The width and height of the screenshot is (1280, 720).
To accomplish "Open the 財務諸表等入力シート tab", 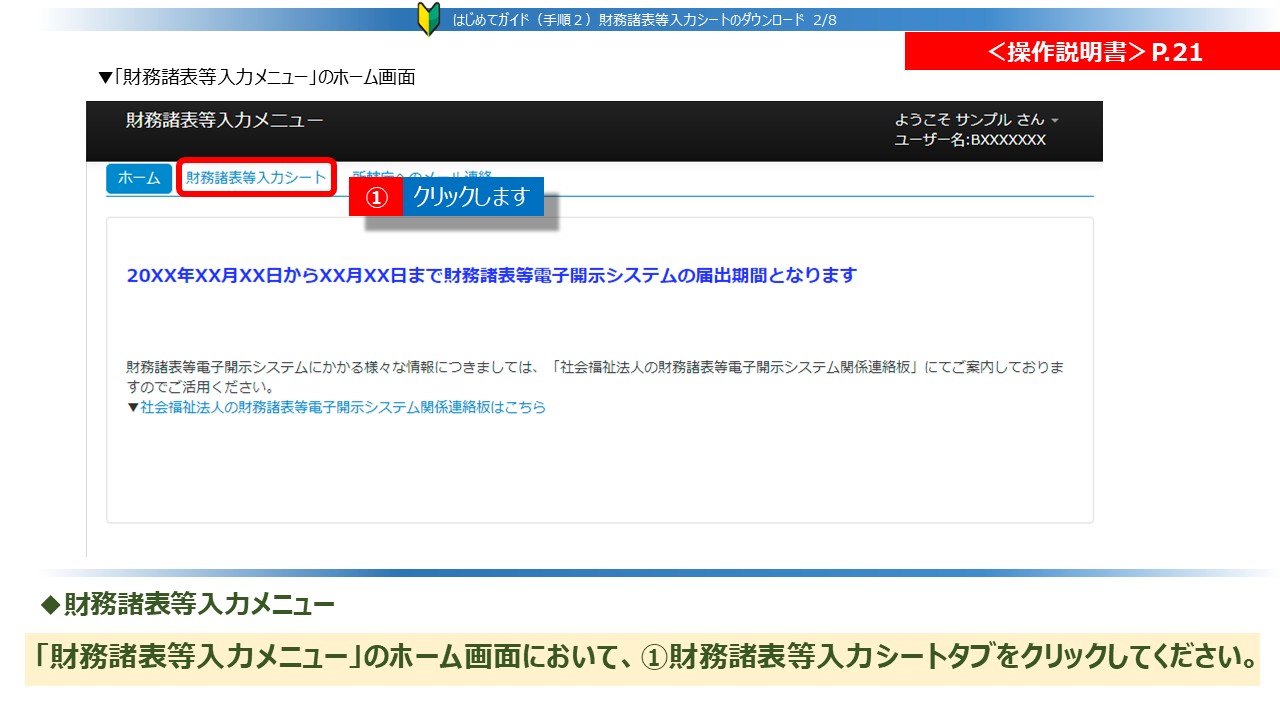I will pyautogui.click(x=256, y=178).
